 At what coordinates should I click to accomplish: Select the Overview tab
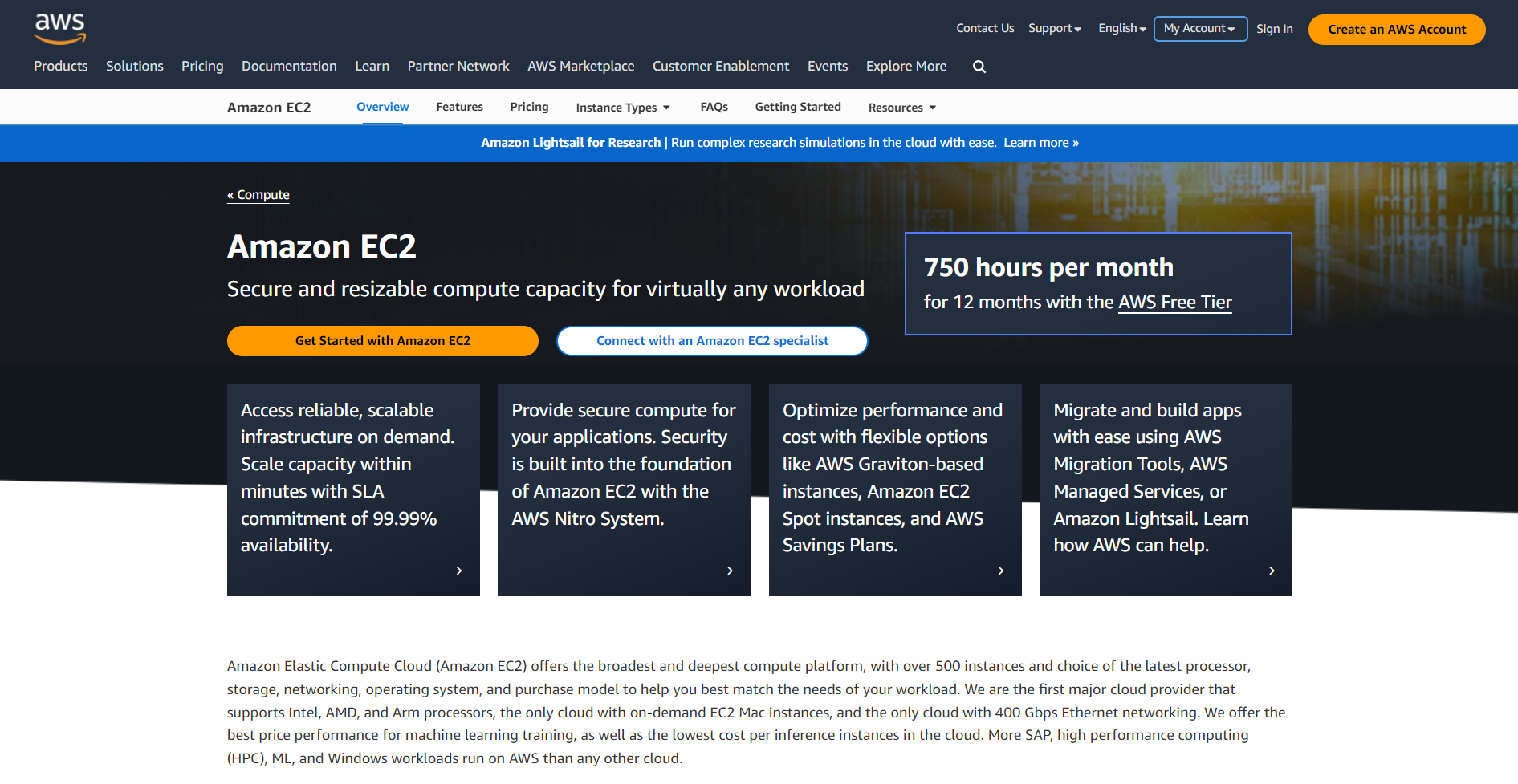coord(383,107)
